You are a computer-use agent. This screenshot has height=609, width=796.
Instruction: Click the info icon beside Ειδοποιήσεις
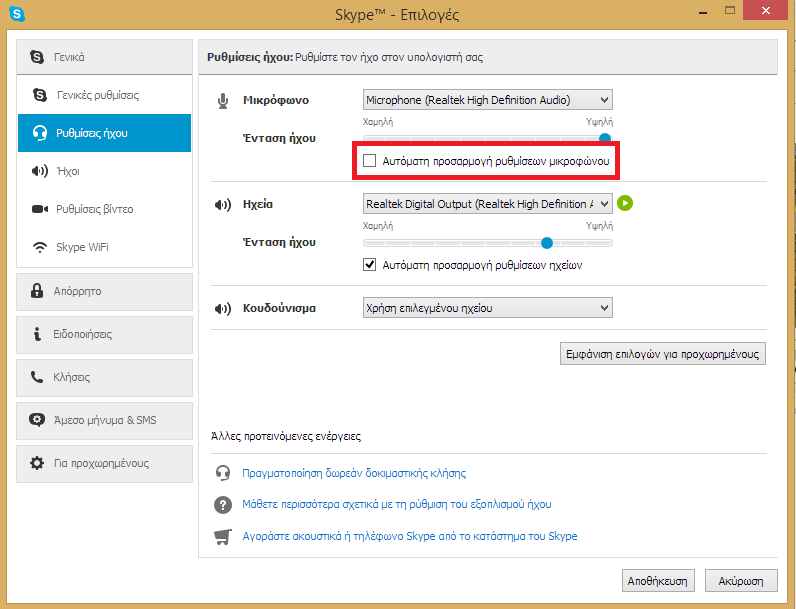(x=37, y=334)
